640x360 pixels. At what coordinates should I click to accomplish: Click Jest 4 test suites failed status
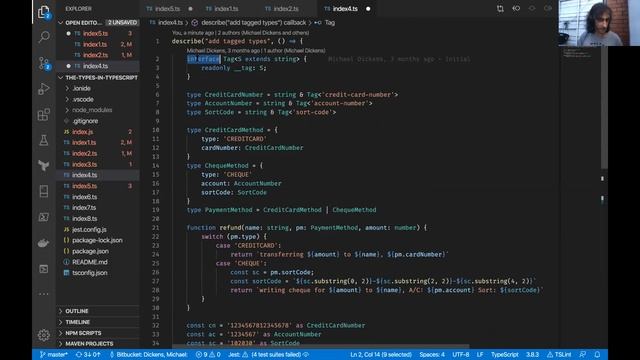tap(268, 354)
